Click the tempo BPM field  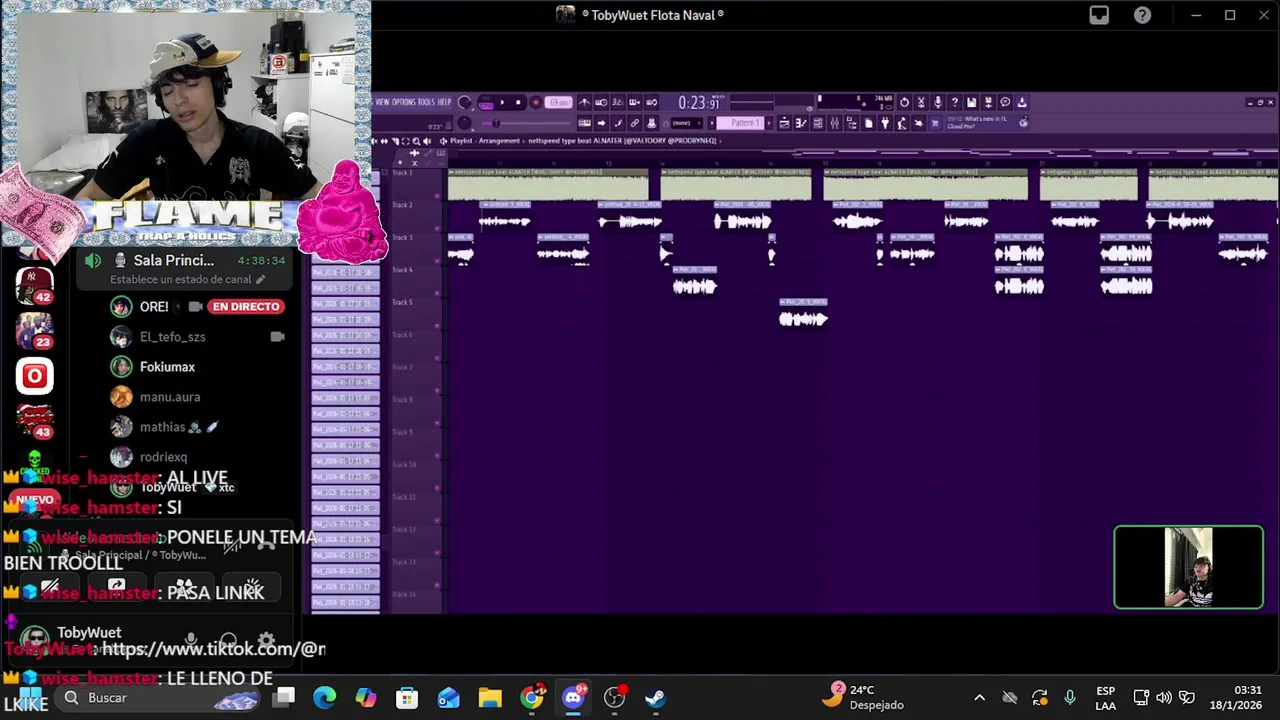pyautogui.click(x=558, y=102)
